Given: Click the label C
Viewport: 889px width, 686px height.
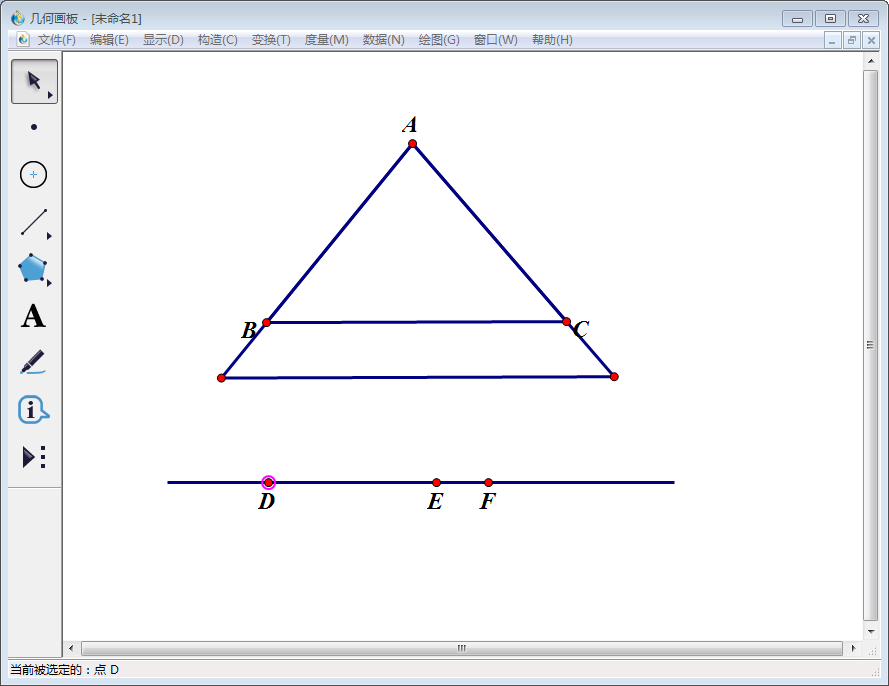Looking at the screenshot, I should [581, 329].
